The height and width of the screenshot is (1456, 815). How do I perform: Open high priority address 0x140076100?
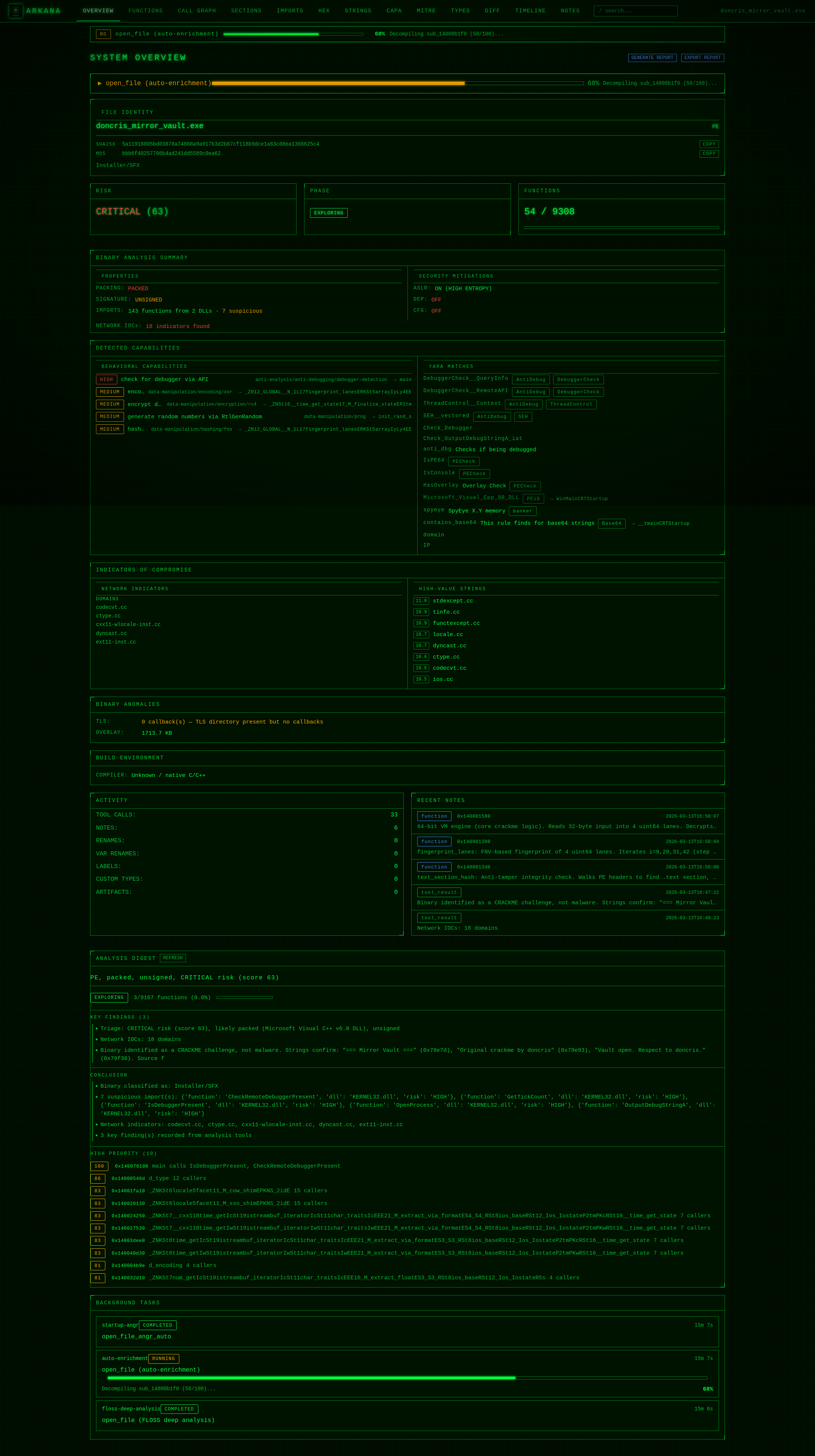(131, 1166)
